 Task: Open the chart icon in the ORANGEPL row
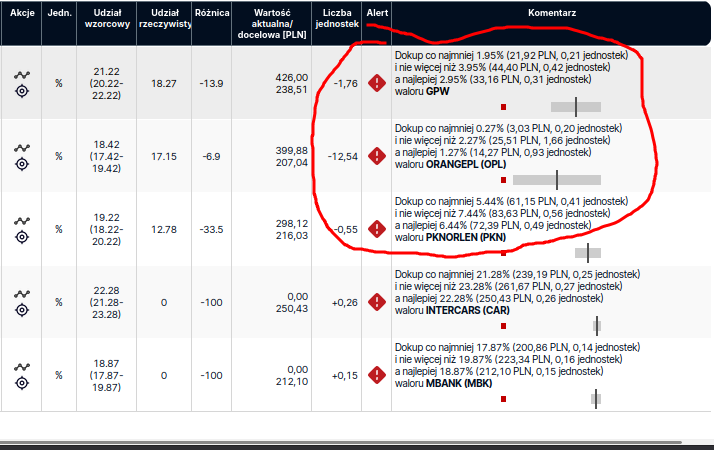(22, 148)
